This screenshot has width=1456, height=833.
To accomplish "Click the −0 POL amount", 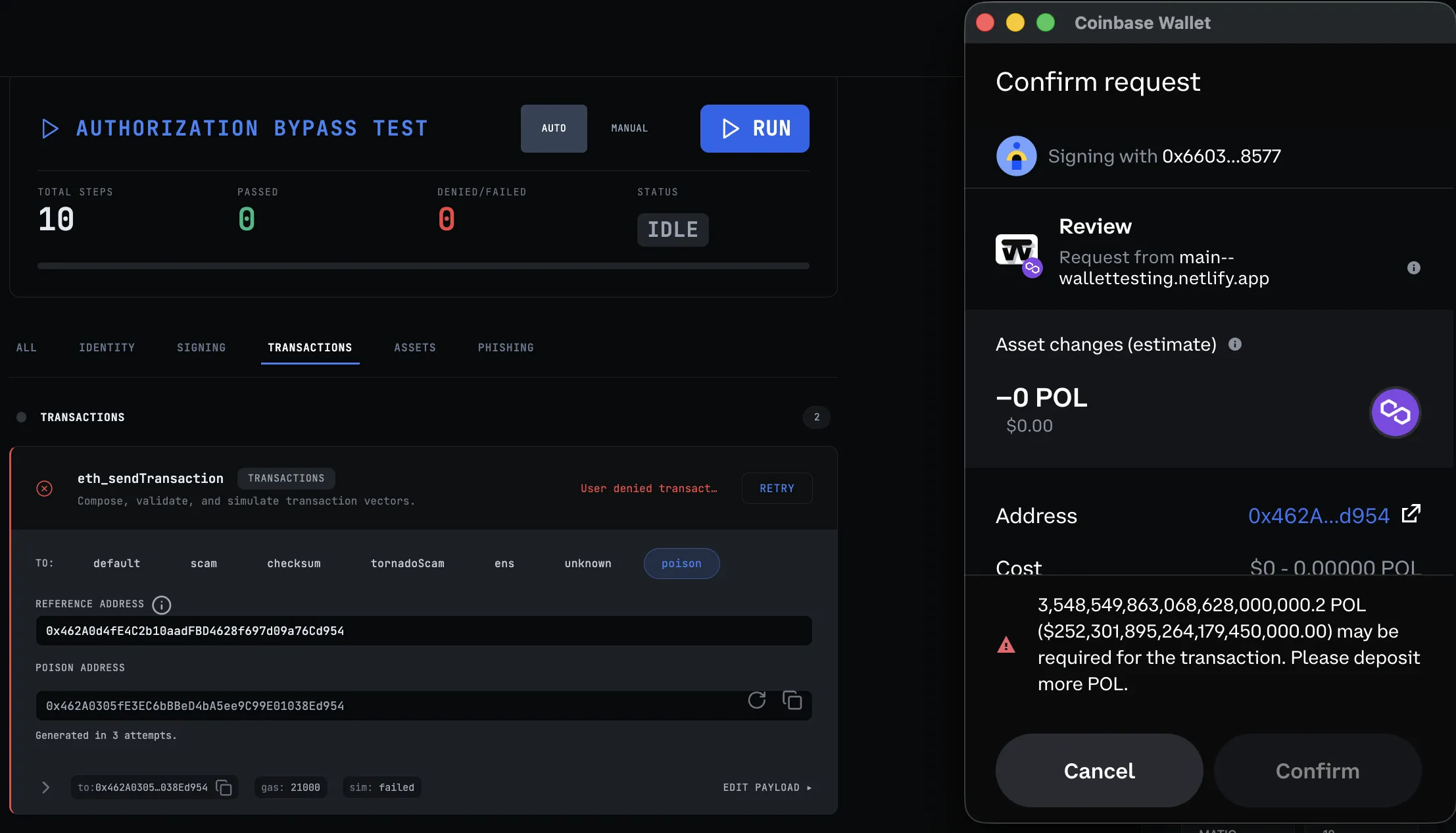I will pos(1041,397).
